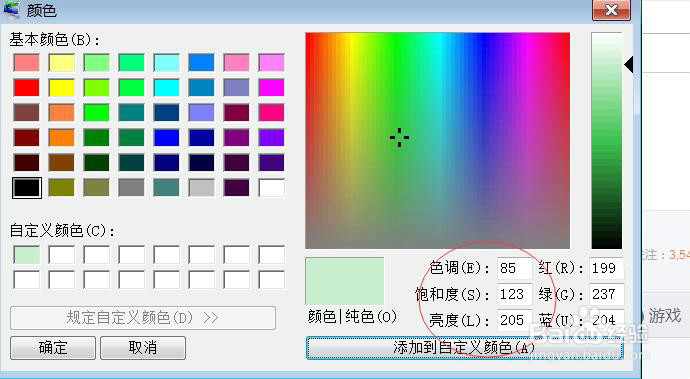
Task: Select pure red swatch in second row
Action: [x=26, y=88]
